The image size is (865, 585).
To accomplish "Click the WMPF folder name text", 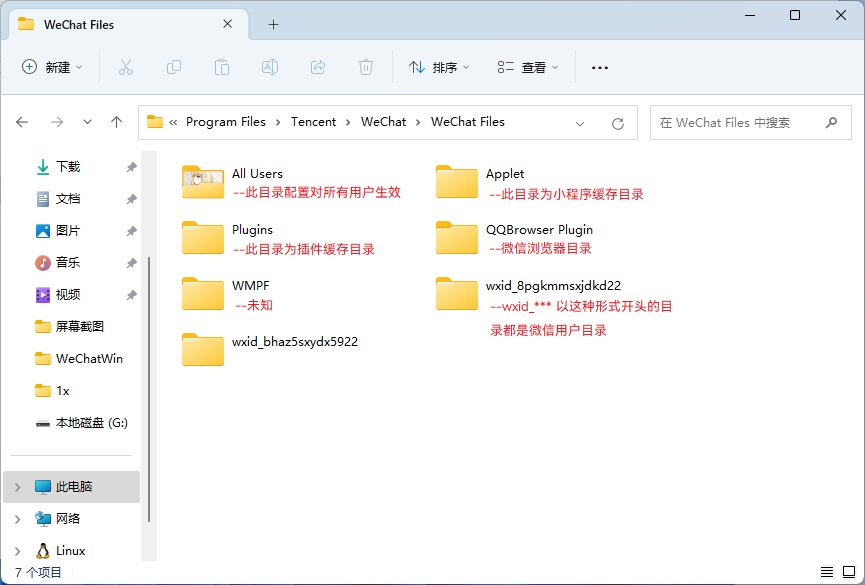I will 250,286.
